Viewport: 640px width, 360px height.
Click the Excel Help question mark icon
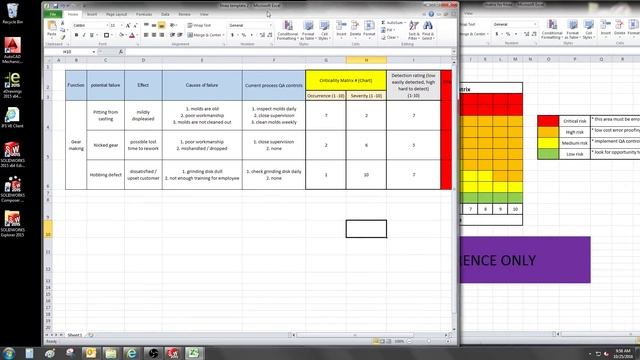coord(431,14)
